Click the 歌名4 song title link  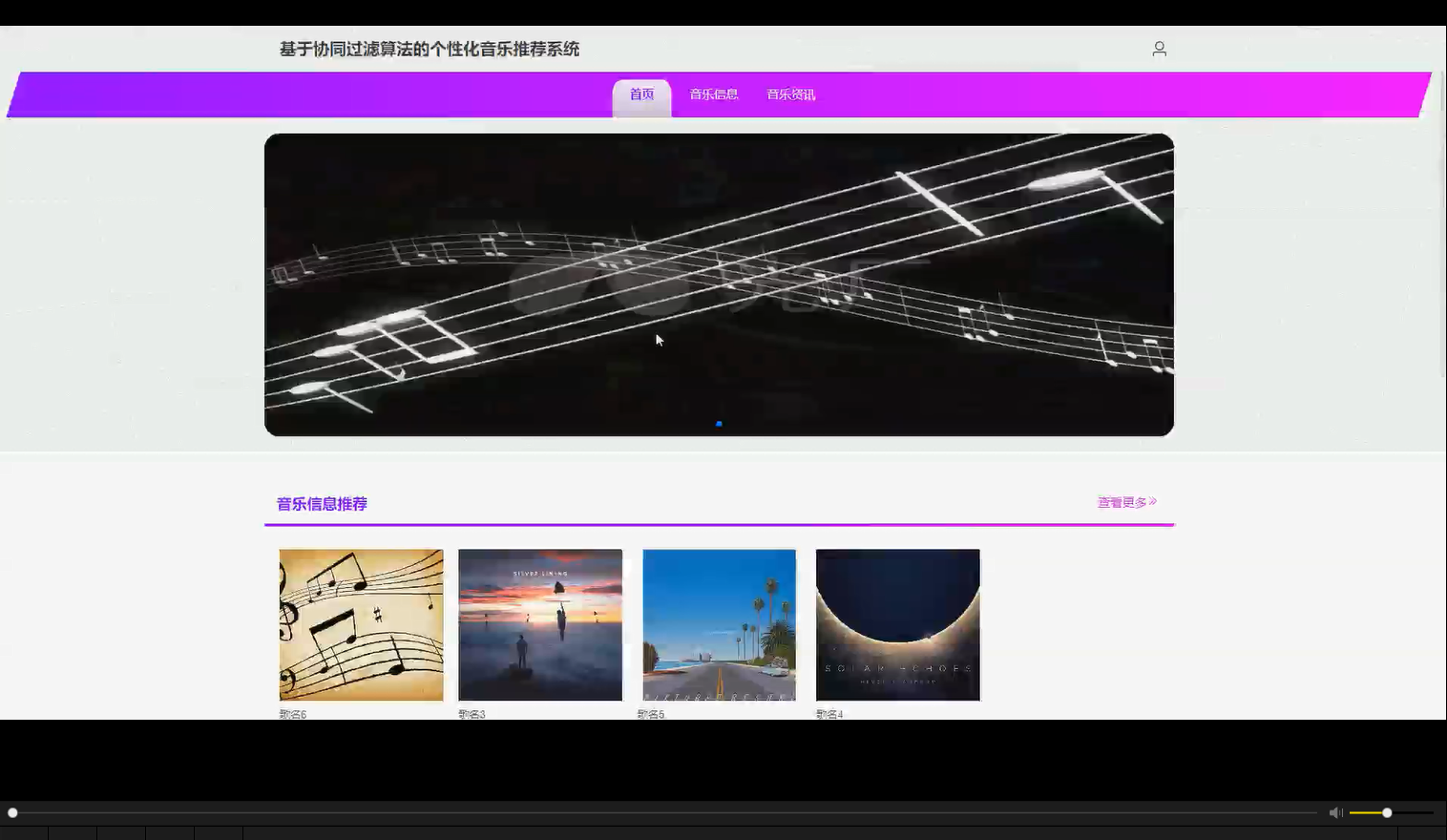[x=828, y=713]
